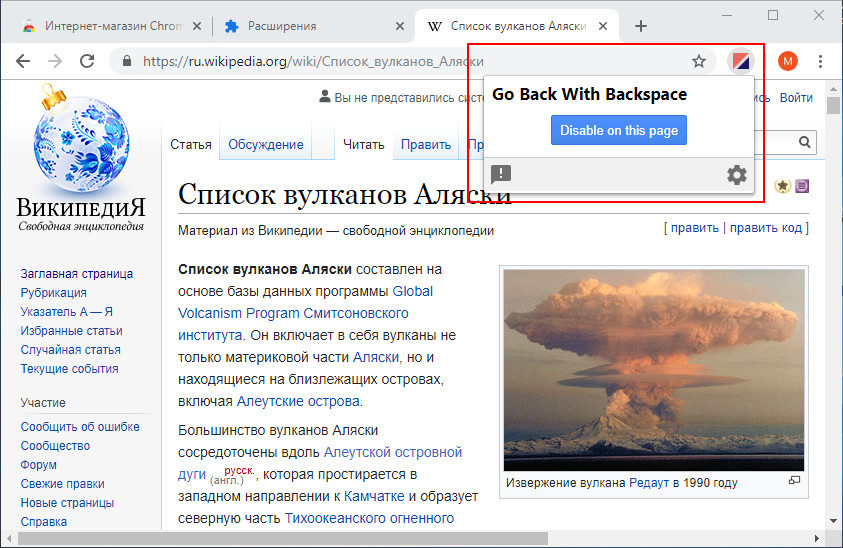
Task: Open the volcano eruption photo
Action: click(x=654, y=370)
